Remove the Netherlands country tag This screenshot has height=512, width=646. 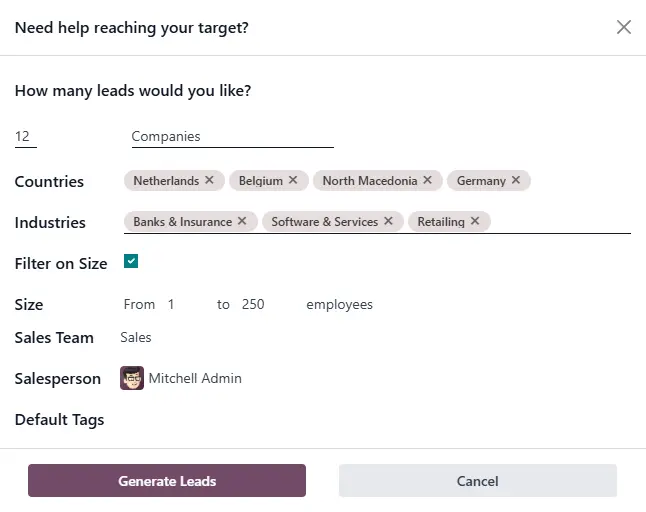pyautogui.click(x=209, y=181)
